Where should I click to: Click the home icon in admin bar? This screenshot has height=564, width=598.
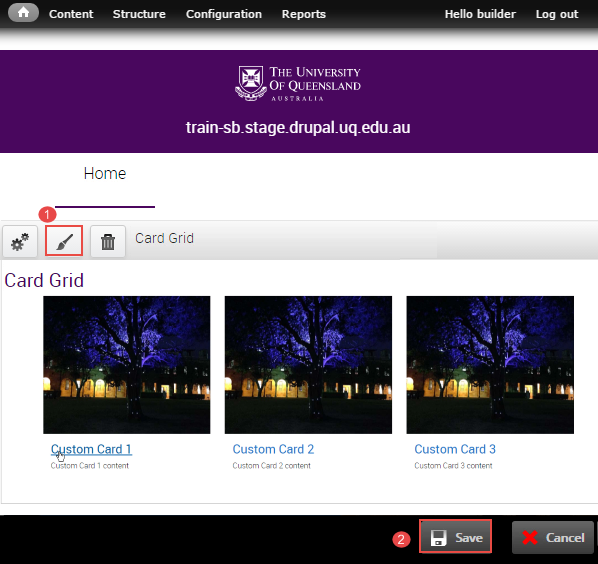tap(23, 13)
